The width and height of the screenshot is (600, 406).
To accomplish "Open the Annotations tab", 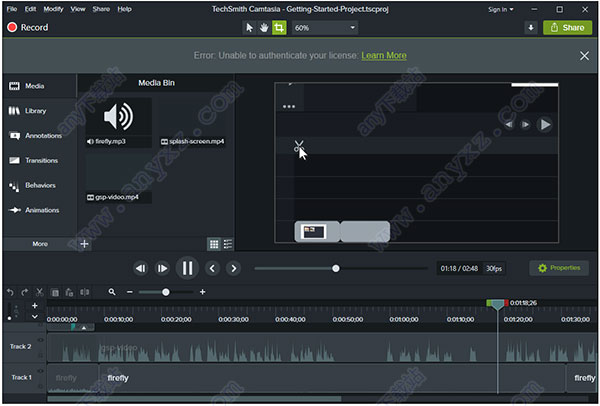I will coord(39,136).
